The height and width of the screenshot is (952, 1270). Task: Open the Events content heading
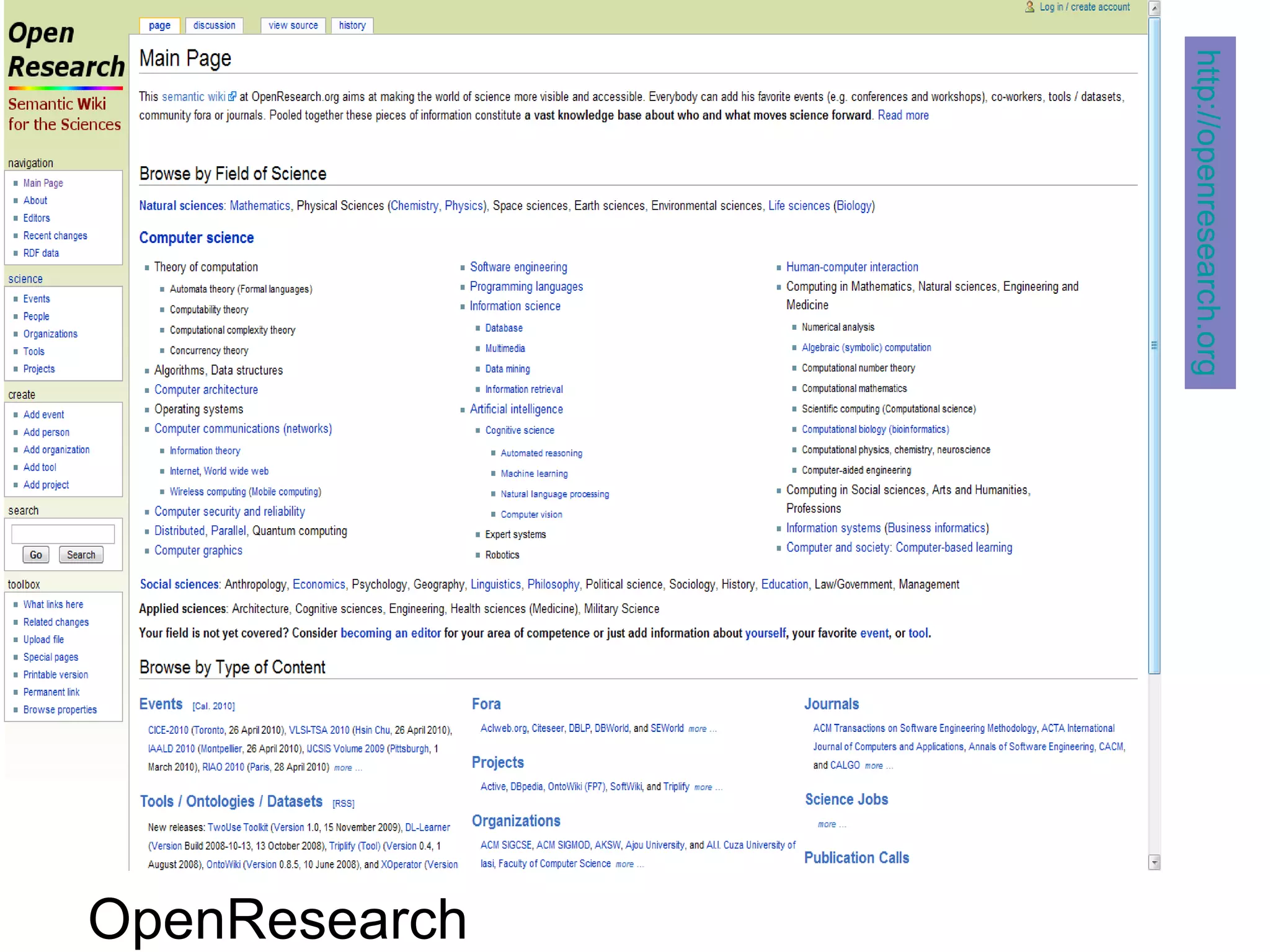[x=161, y=704]
